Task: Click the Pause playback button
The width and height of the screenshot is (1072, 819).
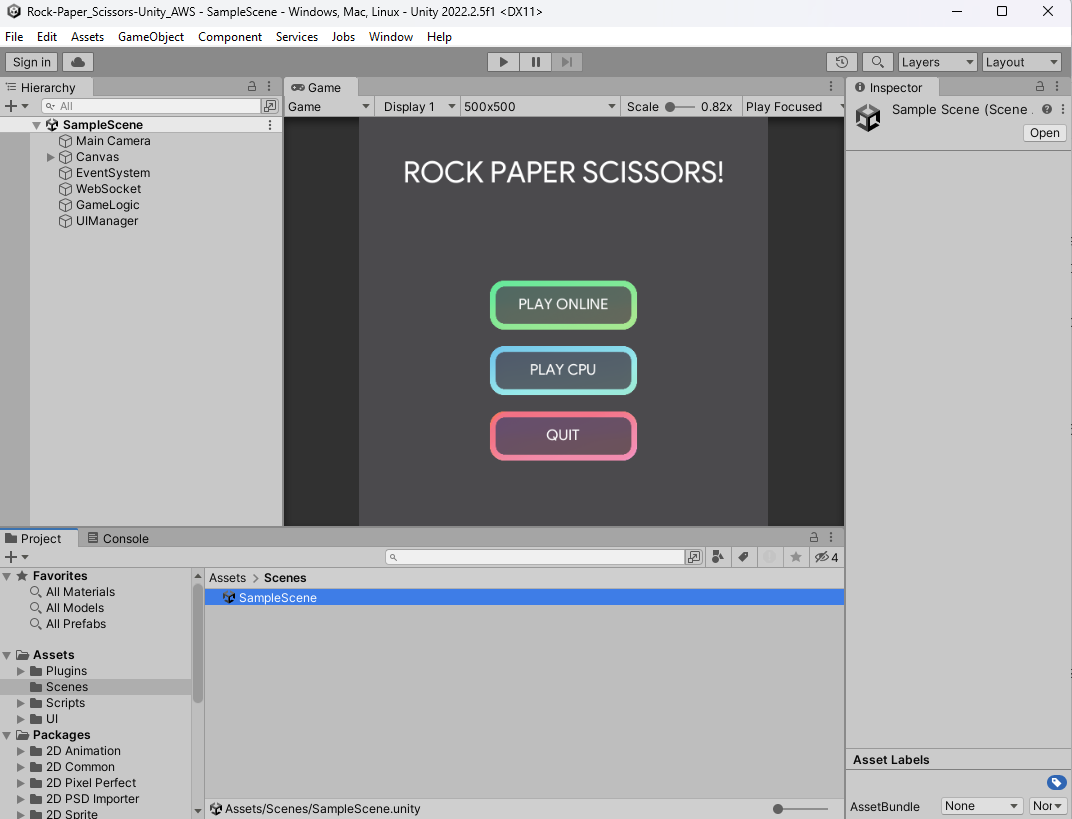Action: click(535, 62)
